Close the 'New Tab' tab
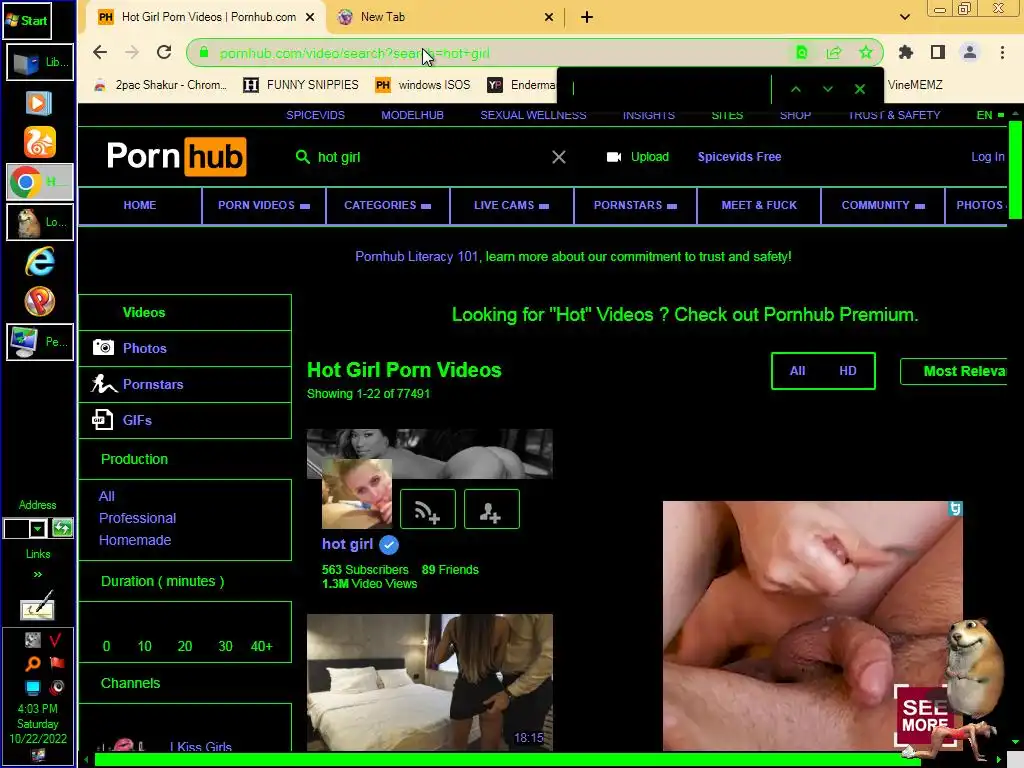Image resolution: width=1024 pixels, height=768 pixels. [549, 17]
